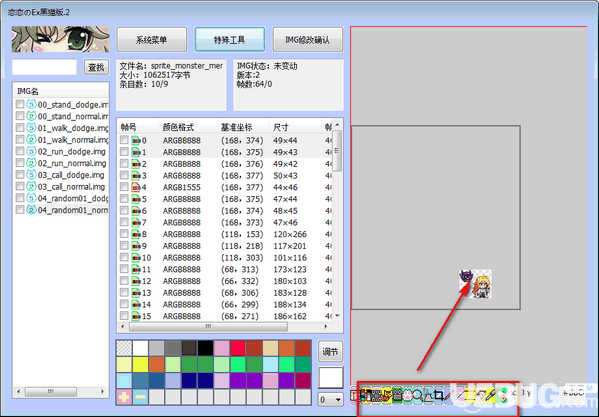Pick the yellow color swatch
Viewport: 599px width, 417px height.
point(140,364)
